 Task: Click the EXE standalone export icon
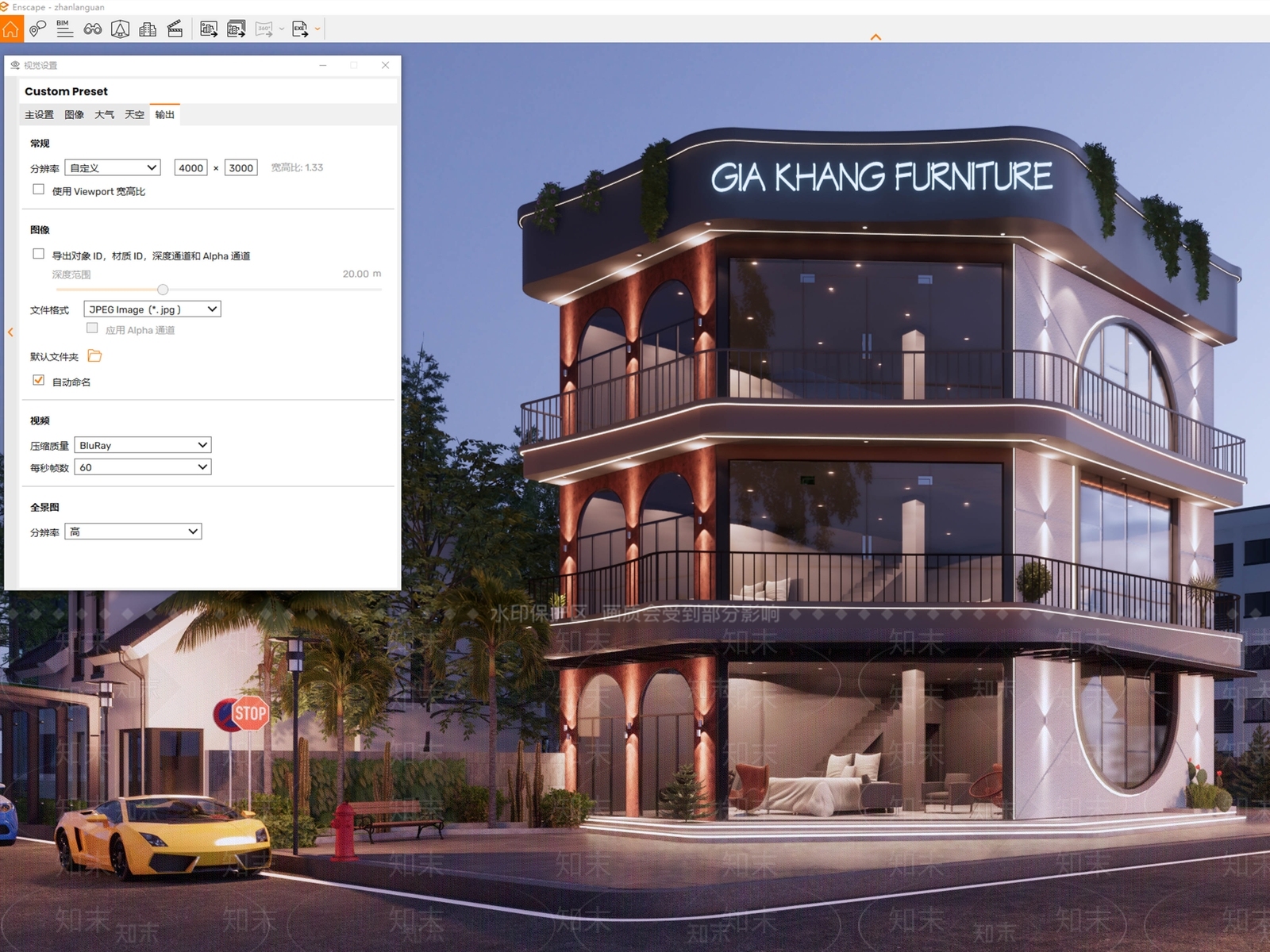(300, 29)
